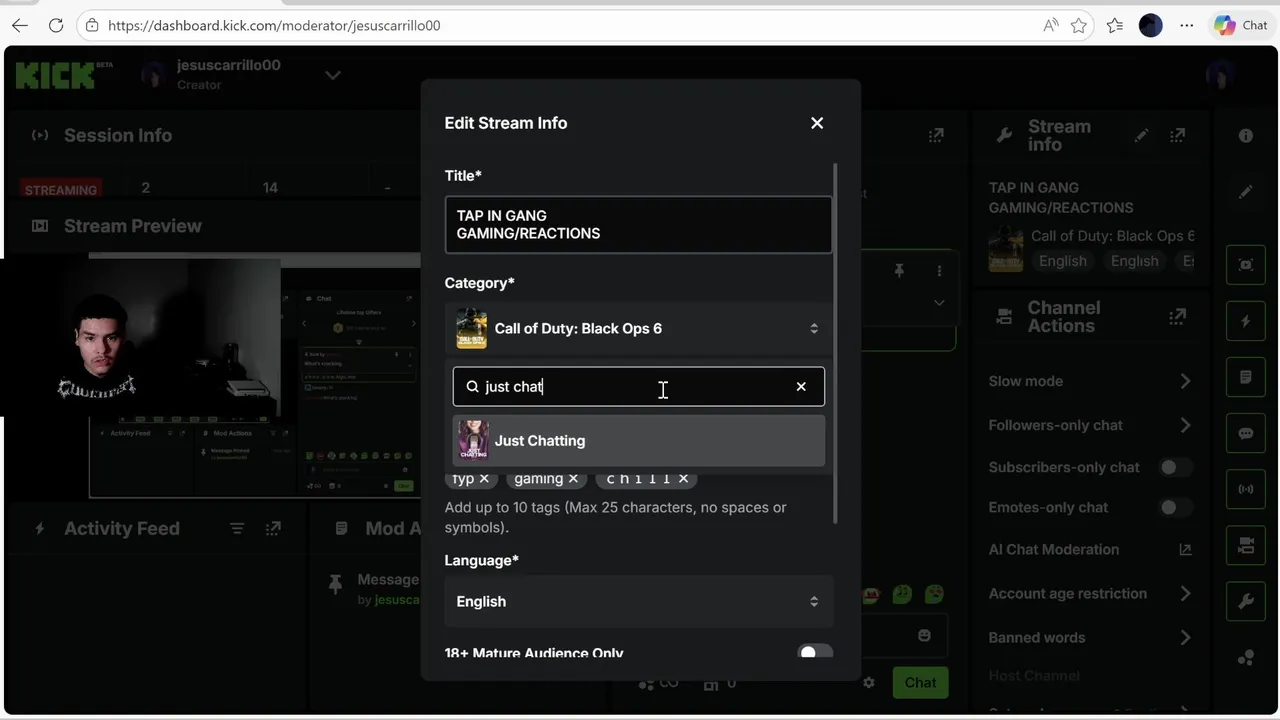Viewport: 1280px width, 720px height.
Task: Bookmark this page with the star icon
Action: pos(1078,25)
